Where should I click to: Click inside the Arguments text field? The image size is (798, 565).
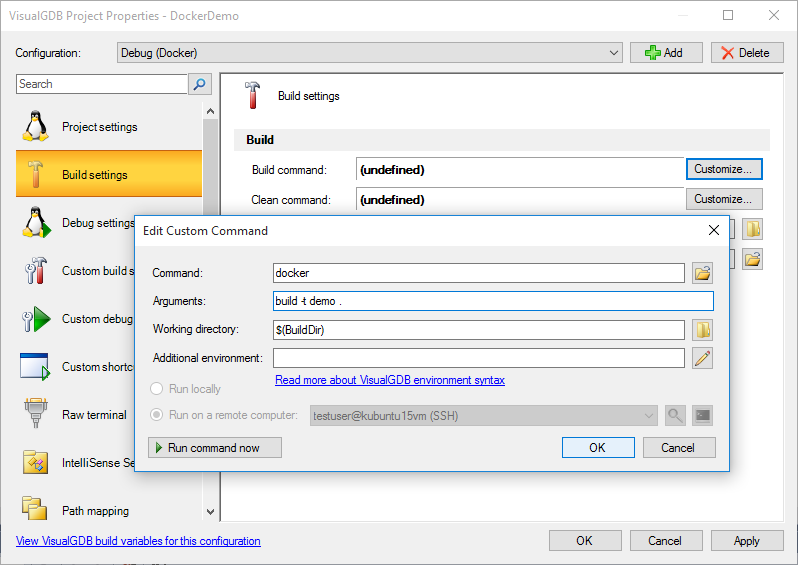pos(493,301)
